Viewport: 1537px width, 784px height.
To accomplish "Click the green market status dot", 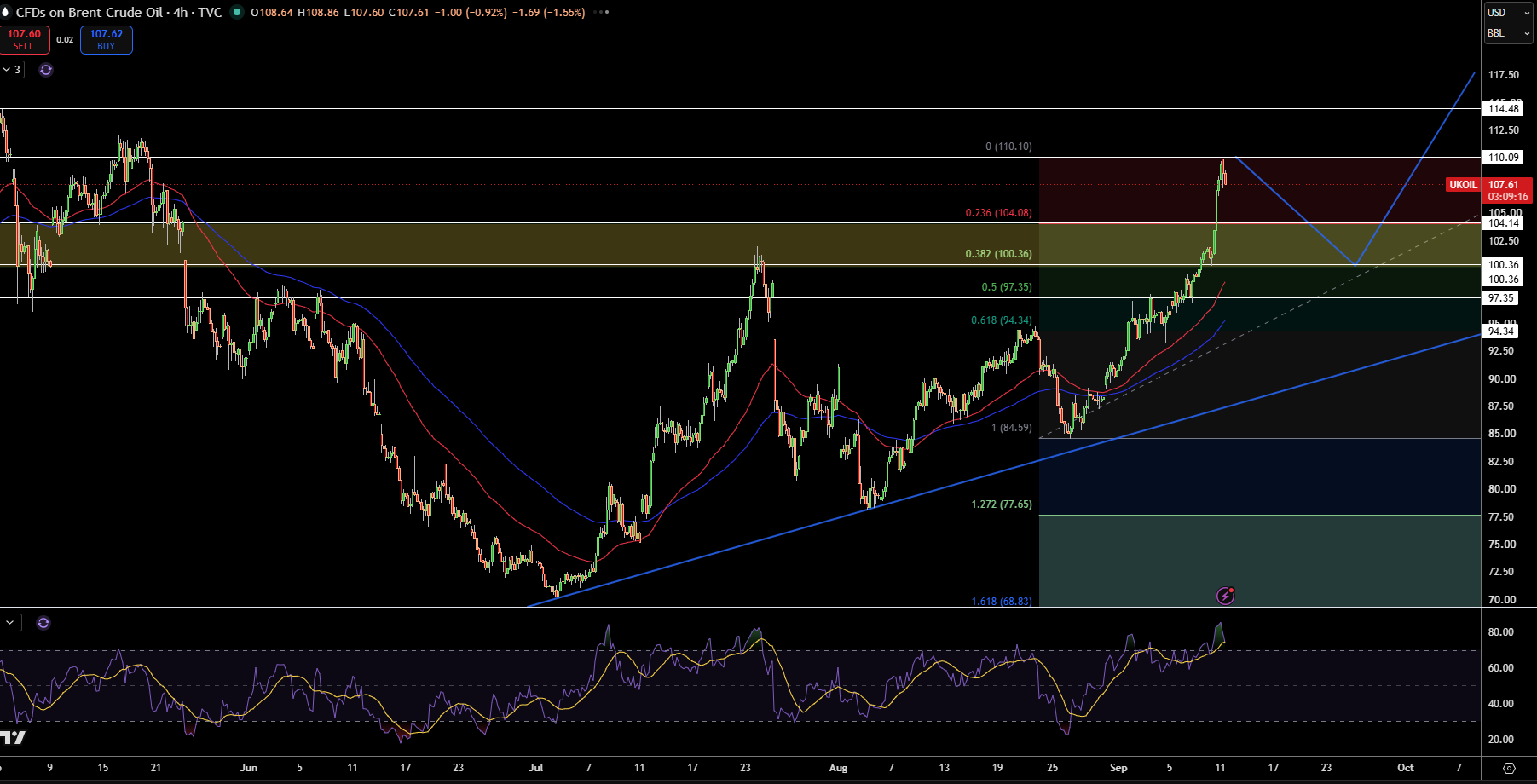I will pyautogui.click(x=237, y=12).
